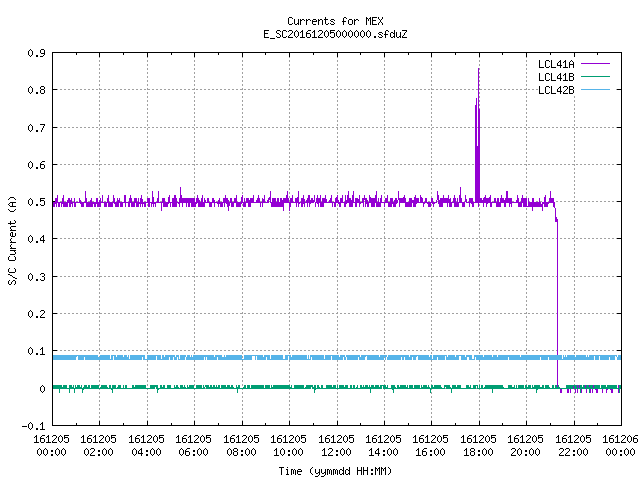640x480 pixels.
Task: Click the 0.4 y-axis tick value
Action: coord(36,239)
